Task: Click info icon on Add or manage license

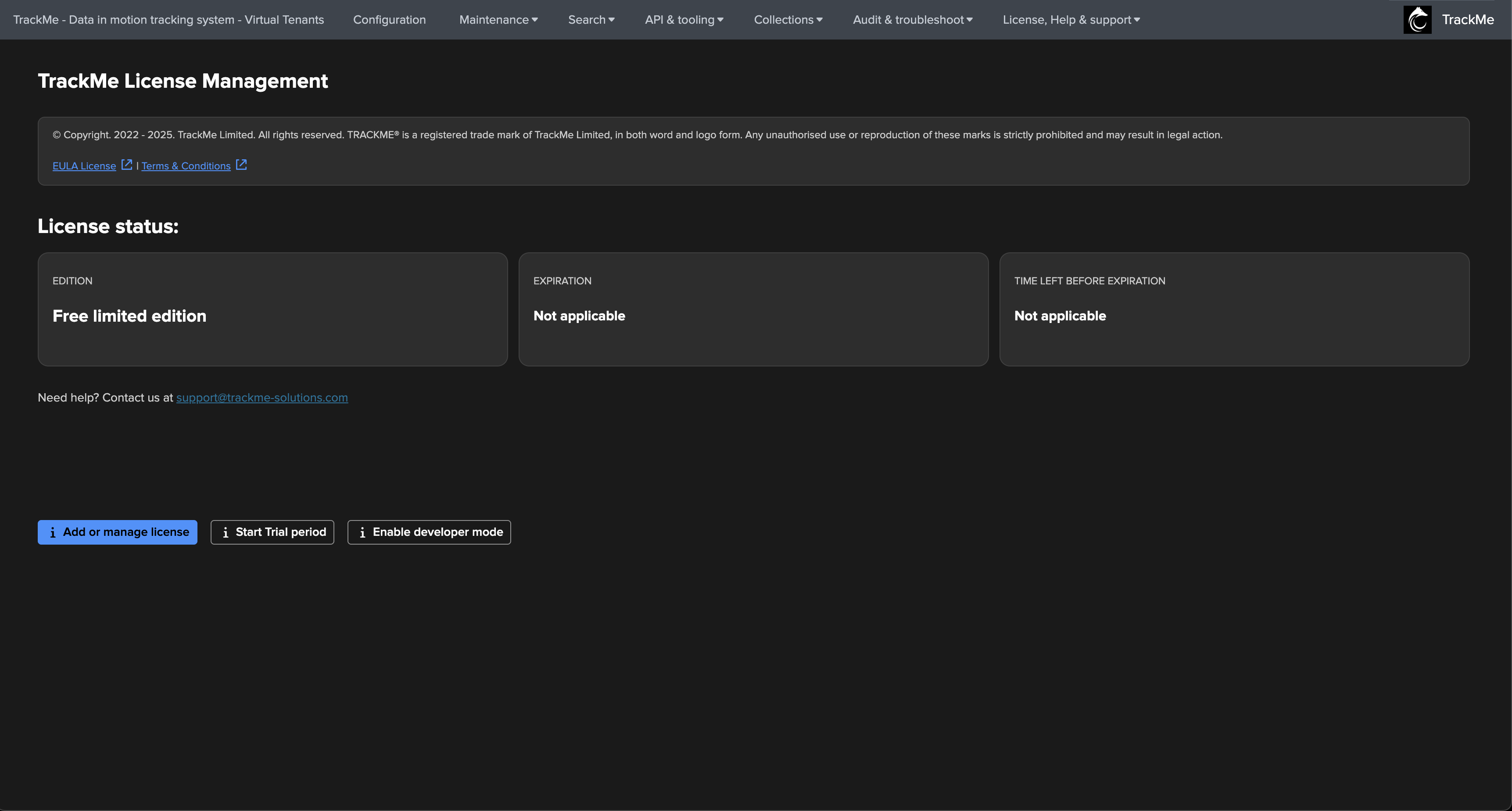Action: (x=53, y=532)
